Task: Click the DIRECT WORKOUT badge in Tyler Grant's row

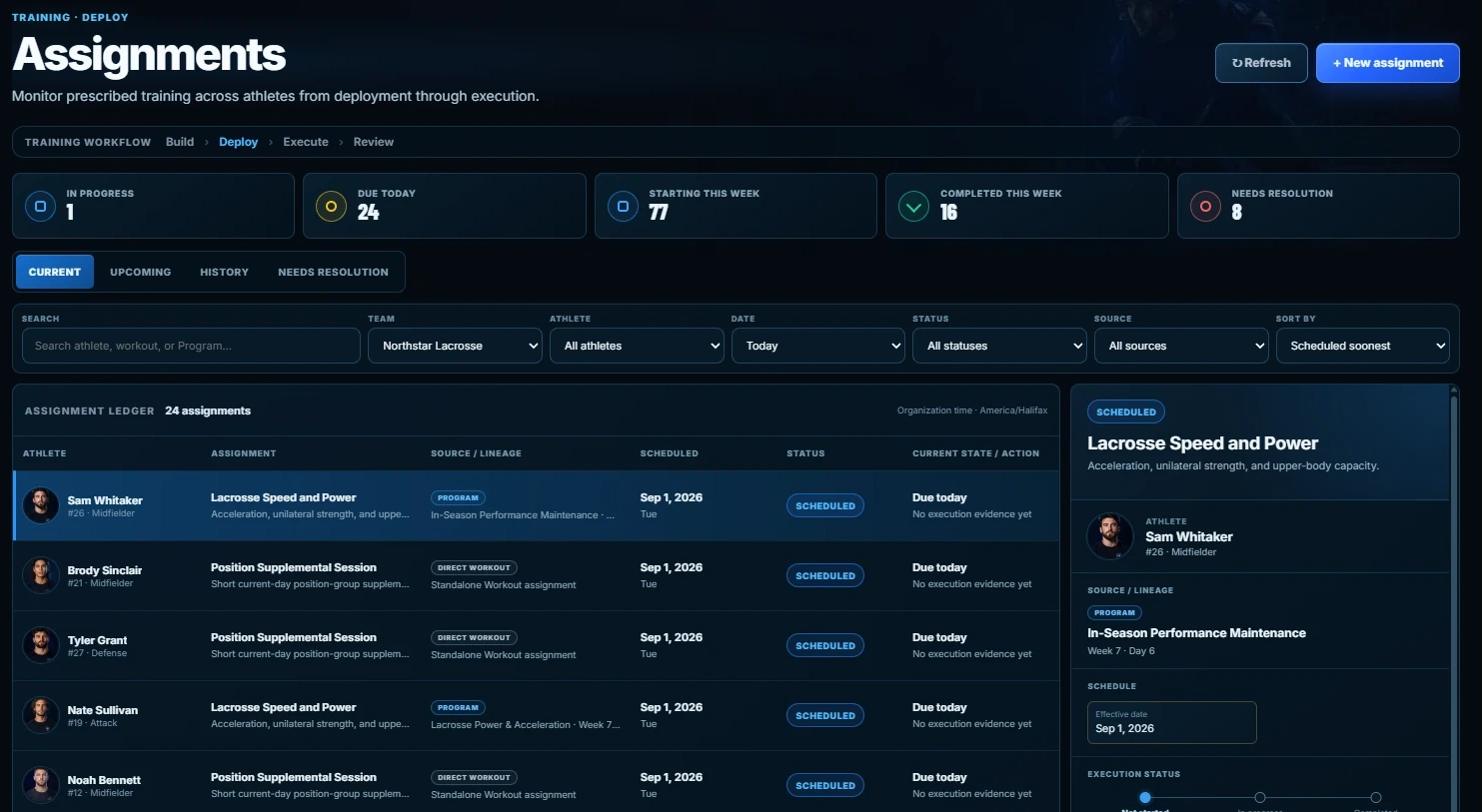Action: pos(474,637)
